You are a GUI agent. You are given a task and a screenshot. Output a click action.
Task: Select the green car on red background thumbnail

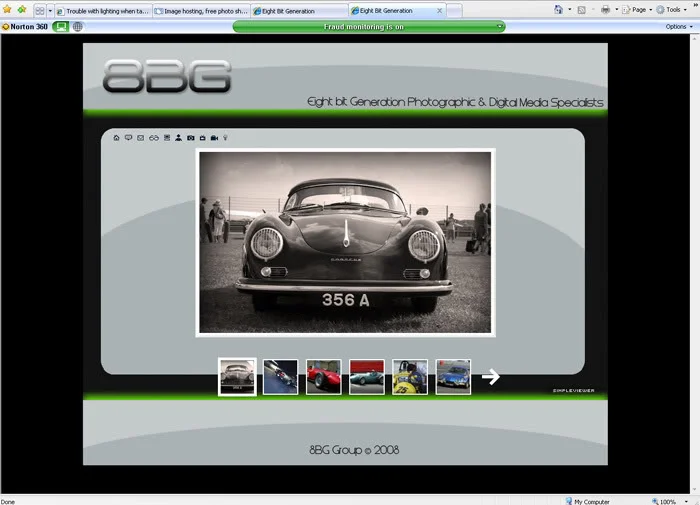tap(367, 377)
